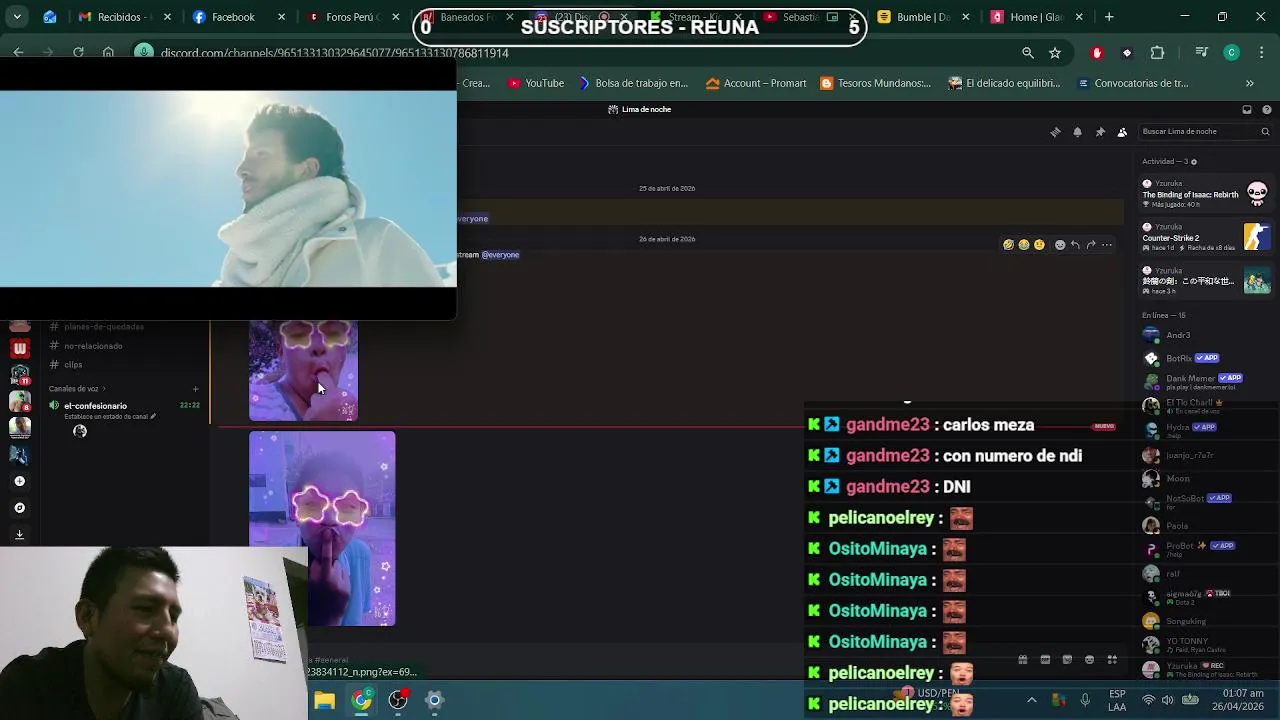This screenshot has height=720, width=1280.
Task: Open new browser tab plus button
Action: click(1109, 17)
